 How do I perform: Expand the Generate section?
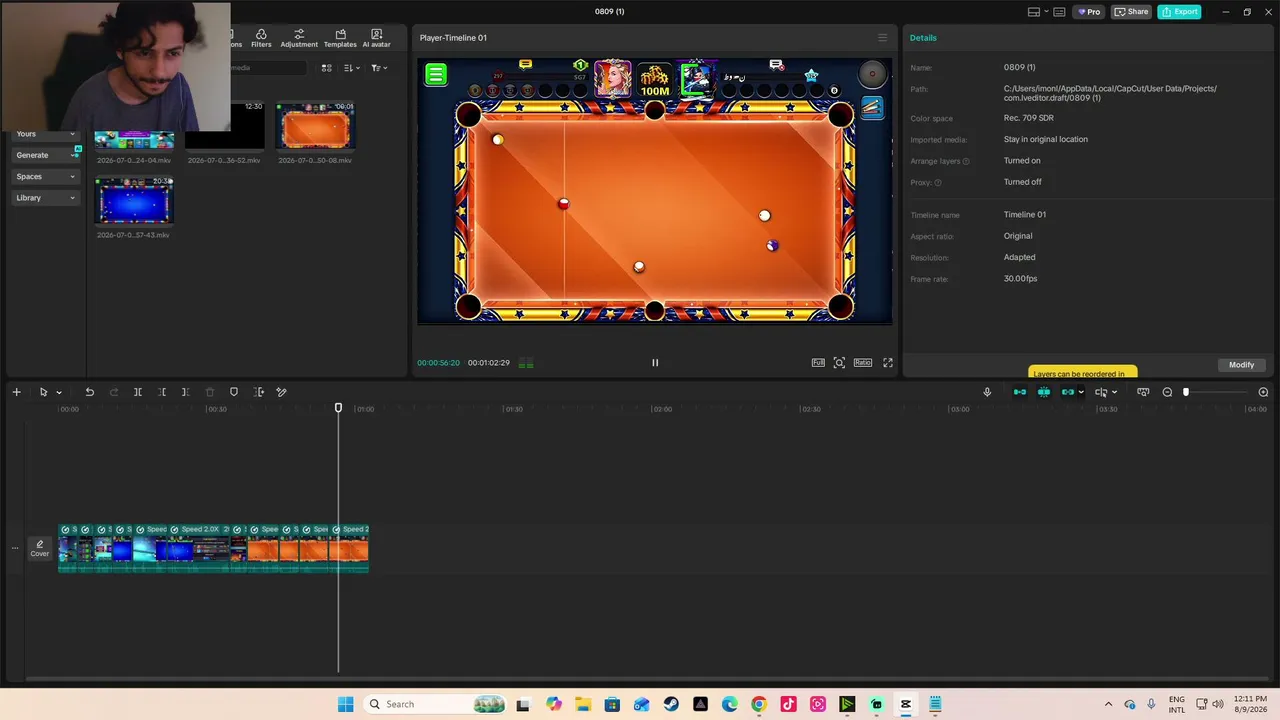pos(46,155)
